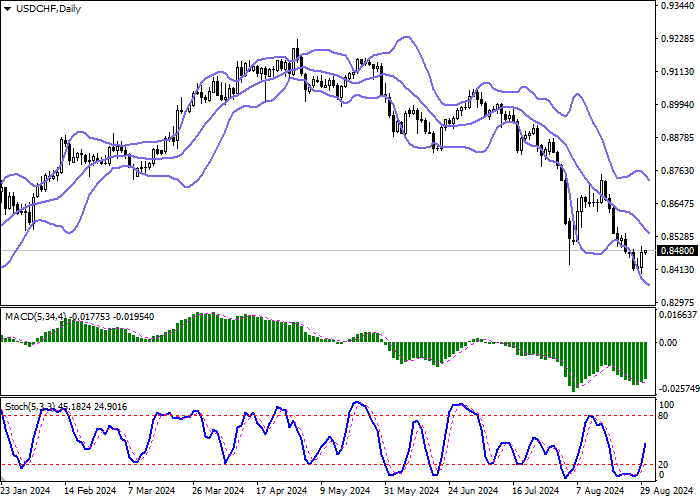Click the MACD scale value -0.025749
700x500 pixels.
tap(679, 389)
